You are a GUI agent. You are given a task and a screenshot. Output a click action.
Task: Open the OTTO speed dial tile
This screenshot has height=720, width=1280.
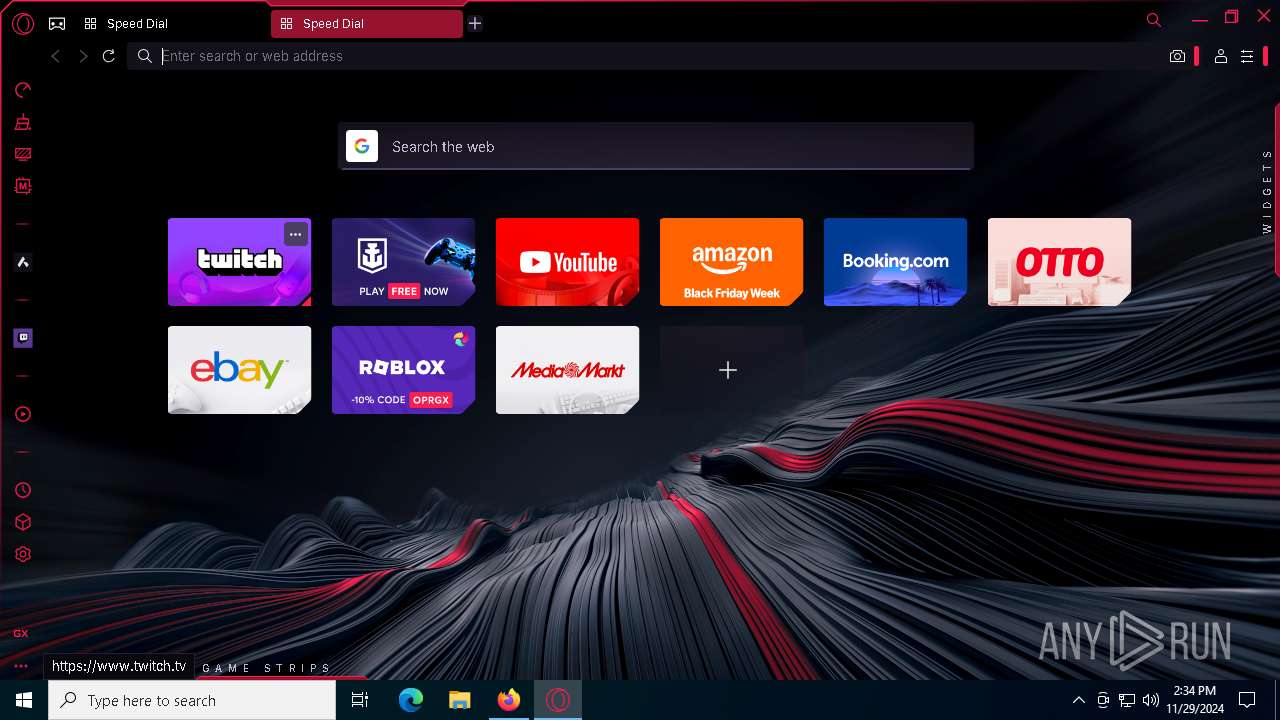coord(1059,262)
